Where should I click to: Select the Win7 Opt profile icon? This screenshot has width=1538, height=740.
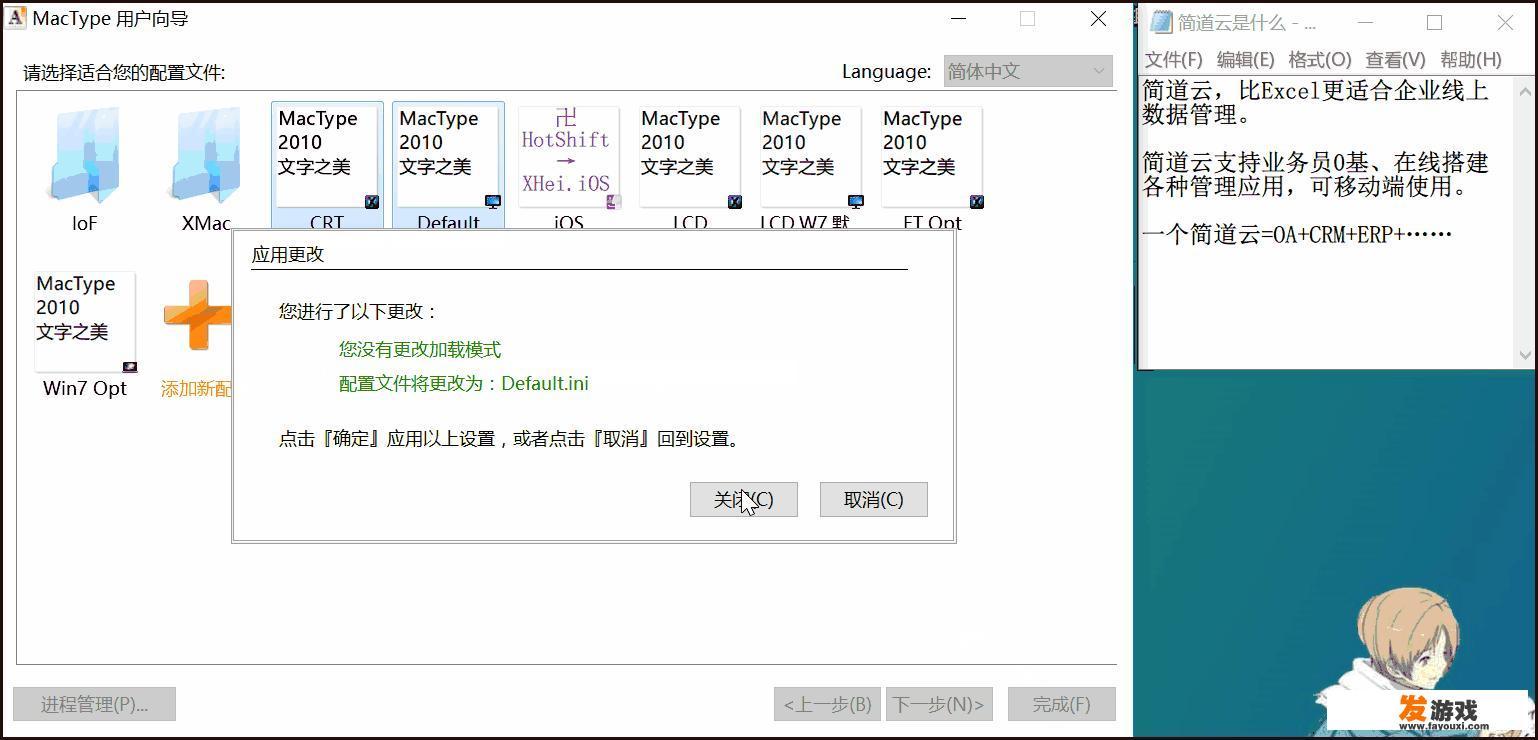point(85,321)
